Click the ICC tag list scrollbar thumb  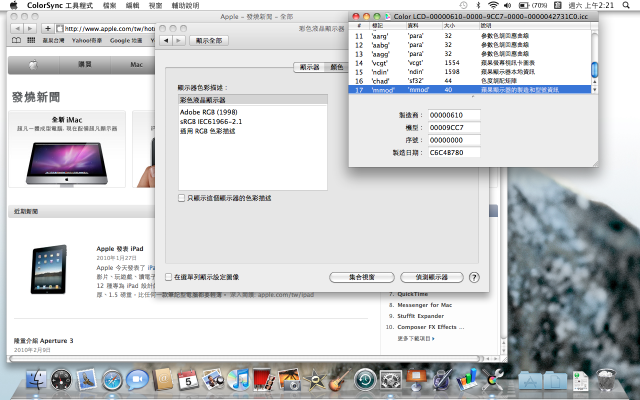pos(594,69)
